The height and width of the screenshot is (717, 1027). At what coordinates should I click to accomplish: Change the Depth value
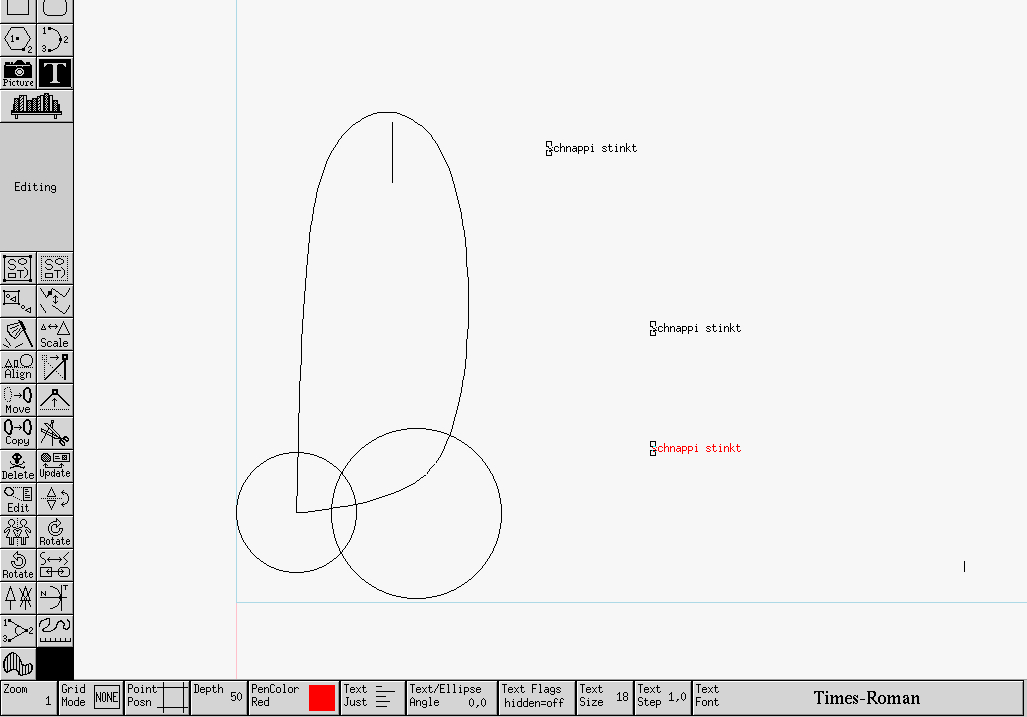219,698
